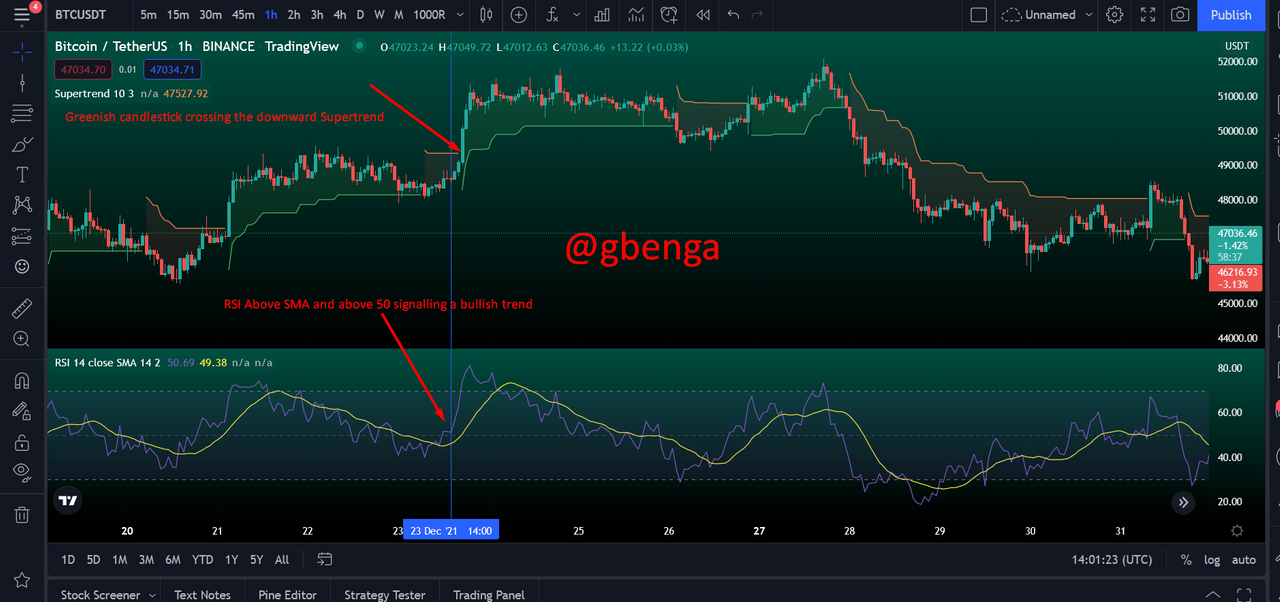Click the compare or add symbol plus icon
The image size is (1280, 602).
tap(519, 15)
